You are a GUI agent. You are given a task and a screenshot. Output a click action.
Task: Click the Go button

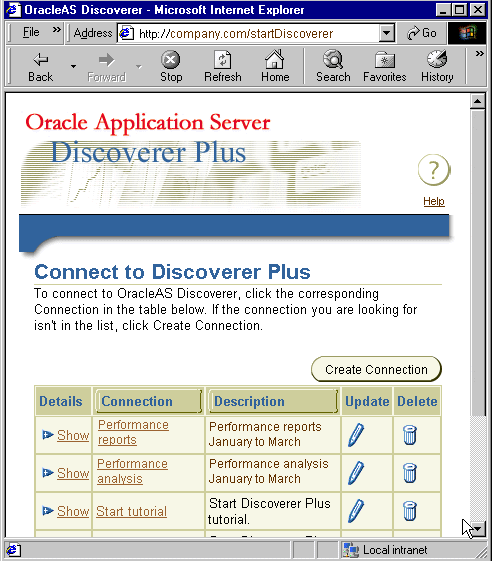click(422, 33)
